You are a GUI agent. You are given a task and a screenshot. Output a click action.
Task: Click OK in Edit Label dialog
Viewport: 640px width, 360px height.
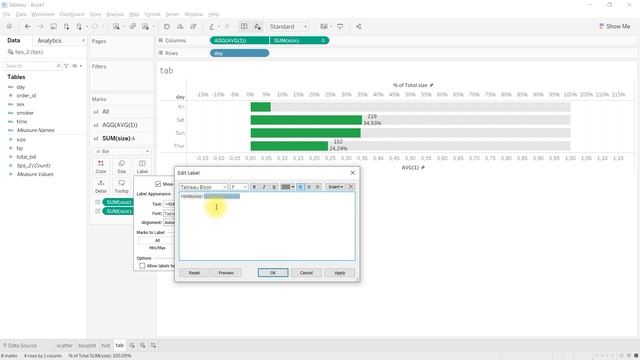pyautogui.click(x=273, y=273)
